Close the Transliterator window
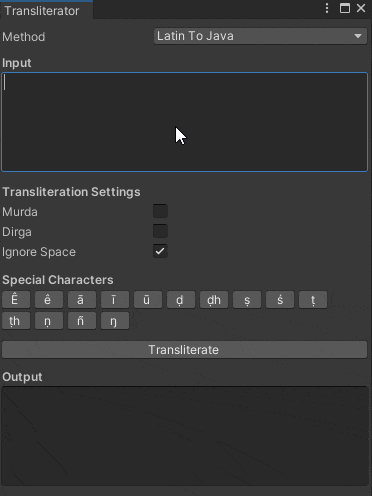The width and height of the screenshot is (372, 496). point(361,8)
